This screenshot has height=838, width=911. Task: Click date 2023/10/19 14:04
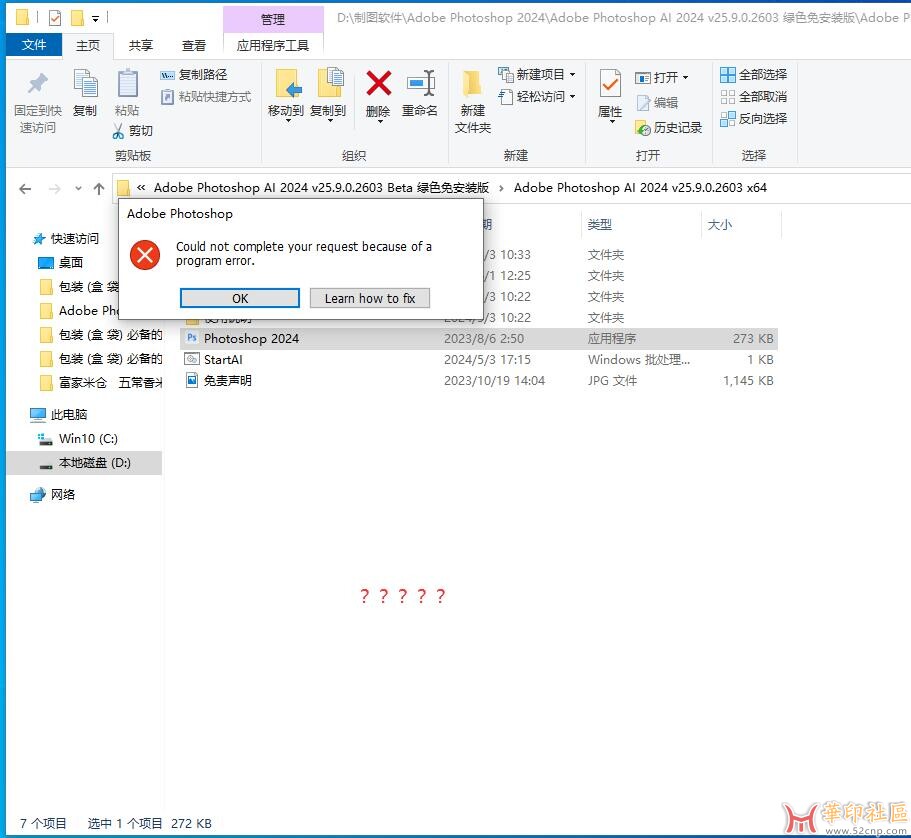[x=494, y=381]
